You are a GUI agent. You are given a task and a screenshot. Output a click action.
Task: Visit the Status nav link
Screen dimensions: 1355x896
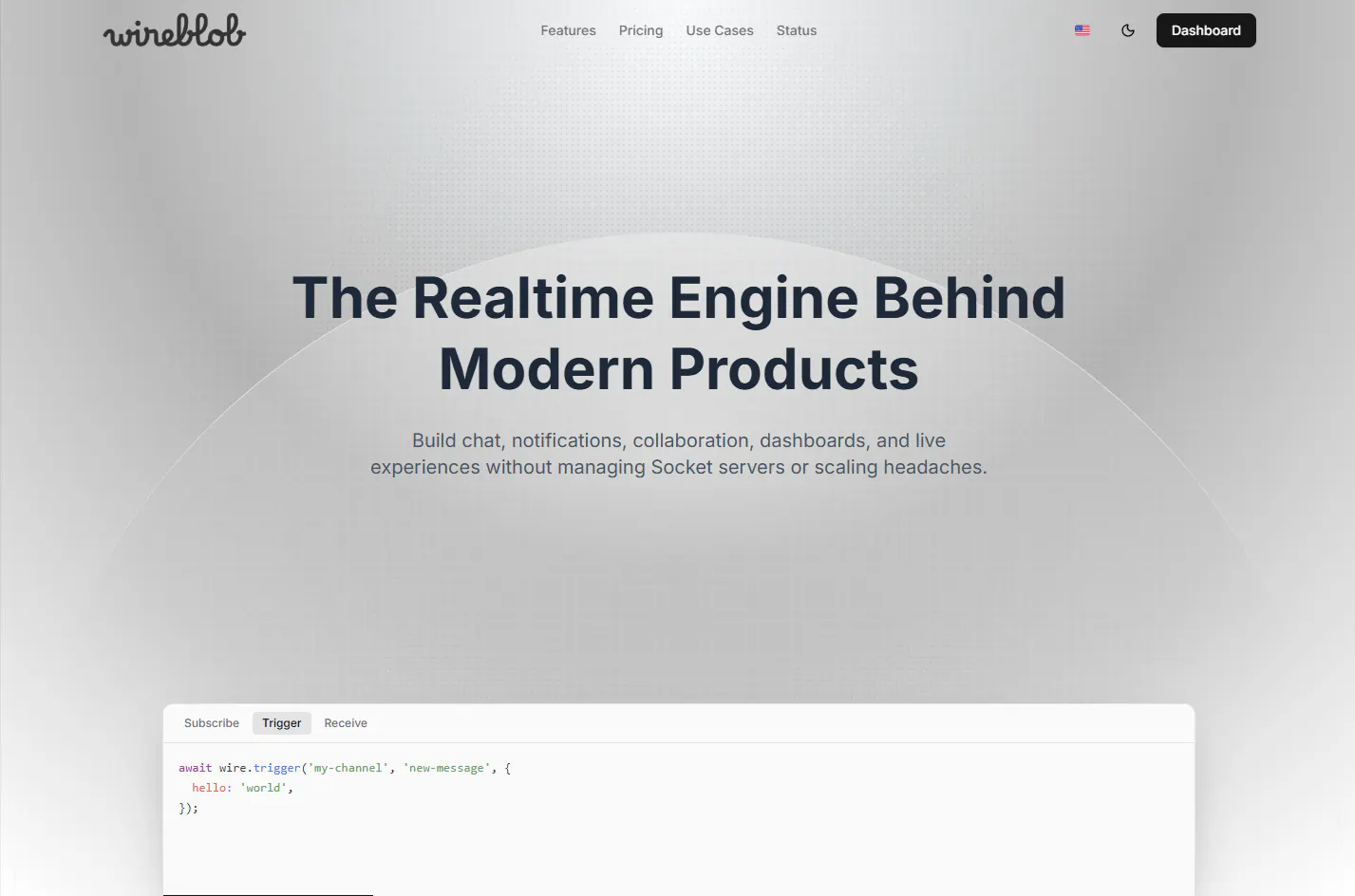click(797, 30)
